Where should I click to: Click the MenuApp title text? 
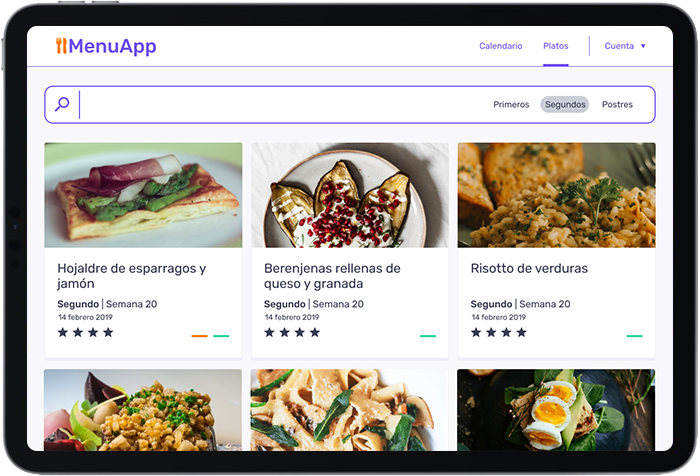point(112,46)
